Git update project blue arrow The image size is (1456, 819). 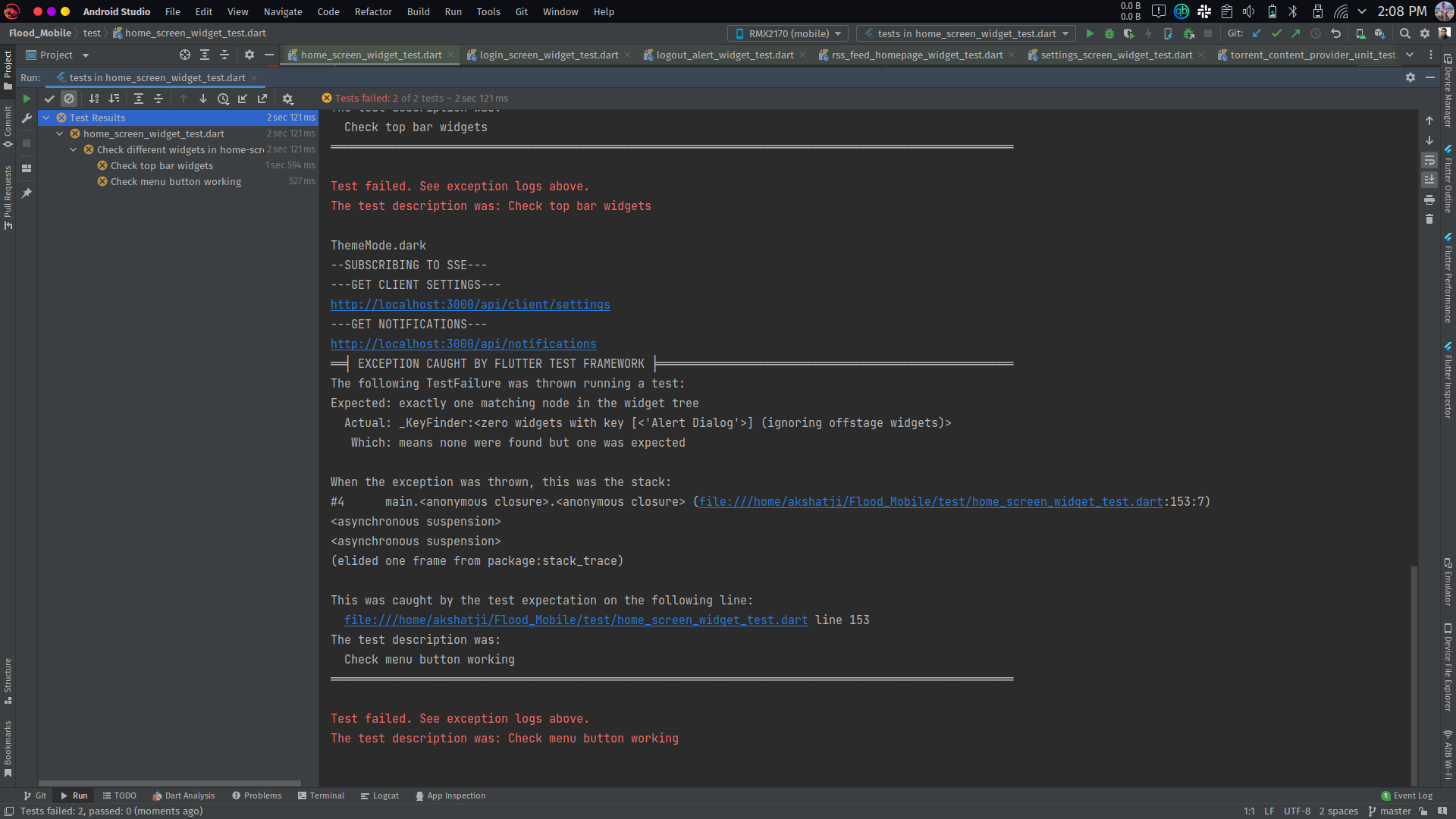coord(1257,33)
